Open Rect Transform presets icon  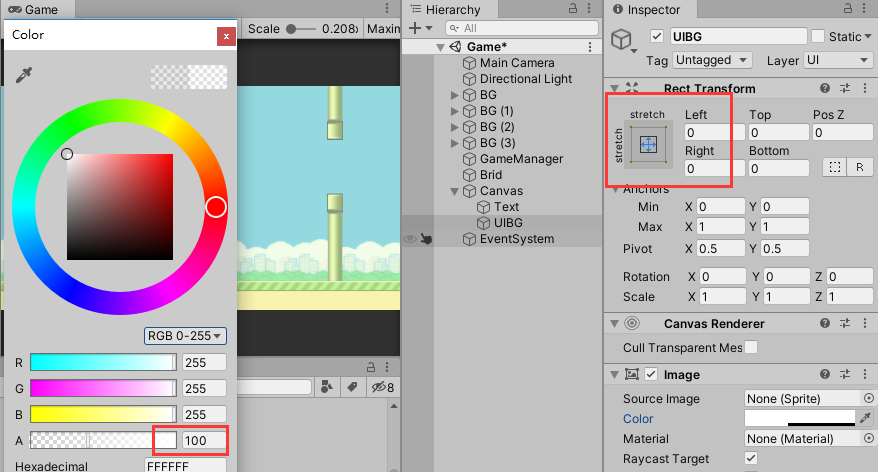[x=845, y=88]
